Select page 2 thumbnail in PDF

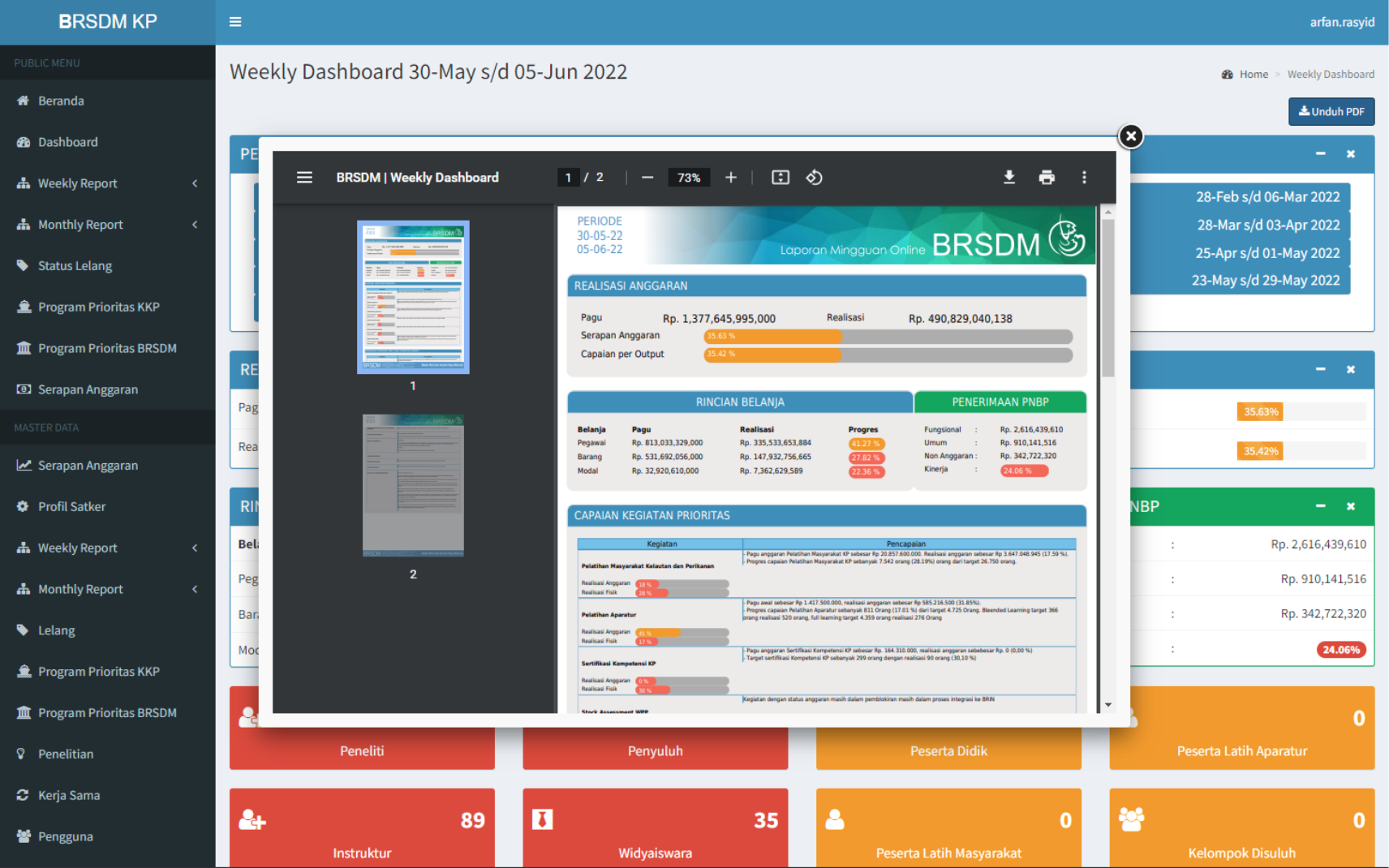[x=413, y=485]
